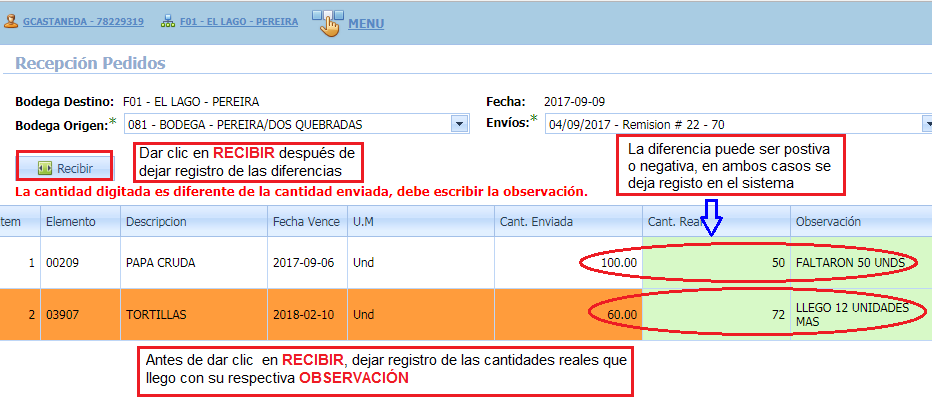
Task: Edit the LLEGO 12 UNIDADES MAS observation
Action: [x=861, y=314]
